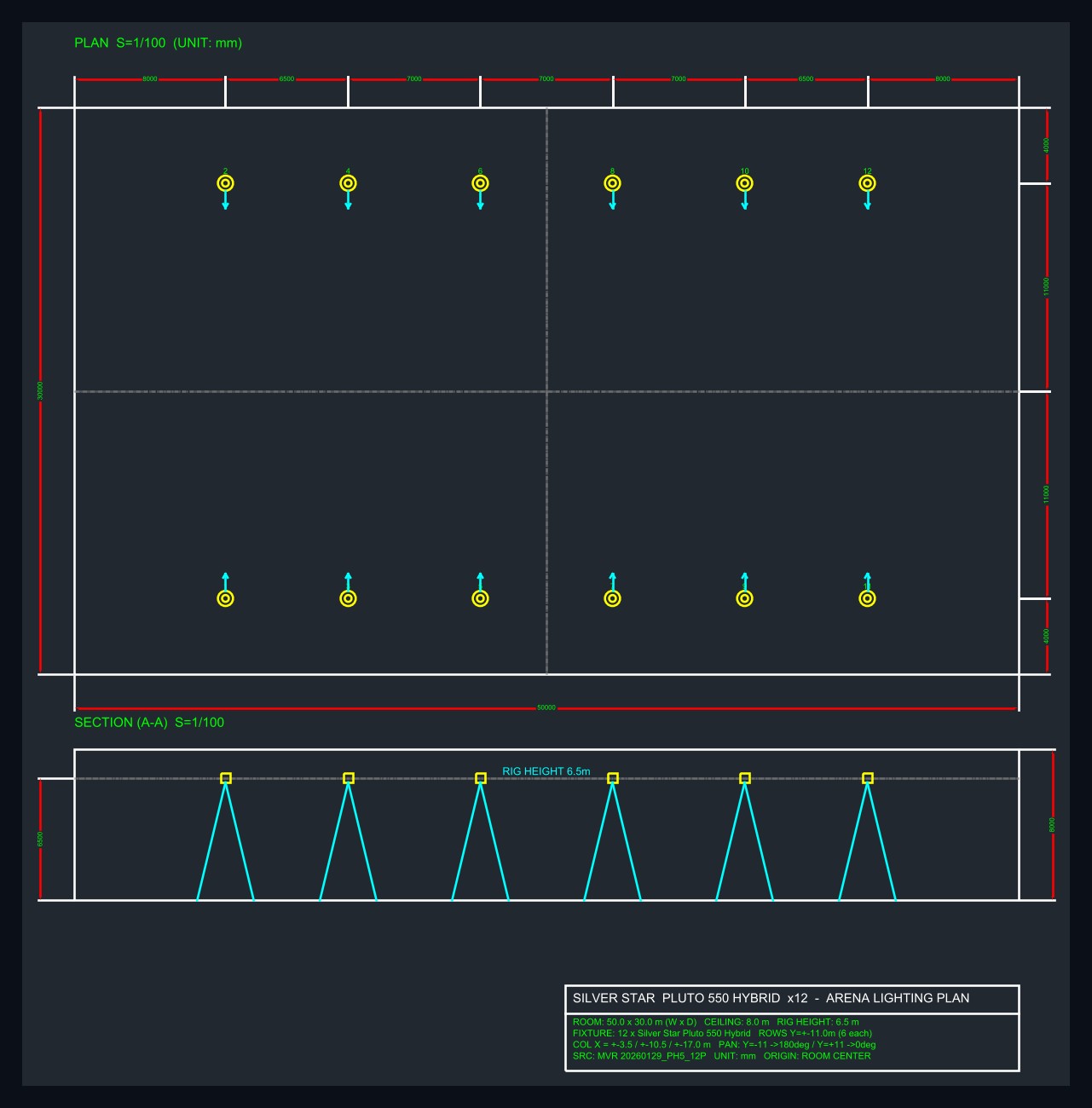The width and height of the screenshot is (1092, 1108).
Task: Select fixture 6 symbol in the plan
Action: point(480,183)
